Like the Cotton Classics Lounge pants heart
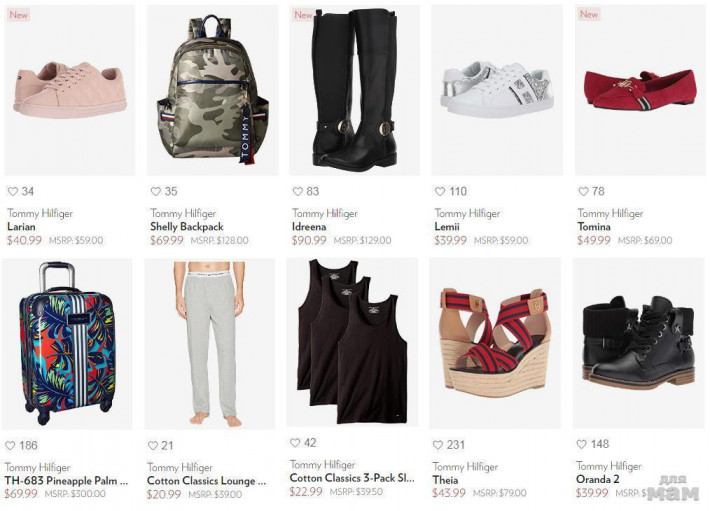This screenshot has height=511, width=710. pos(153,445)
